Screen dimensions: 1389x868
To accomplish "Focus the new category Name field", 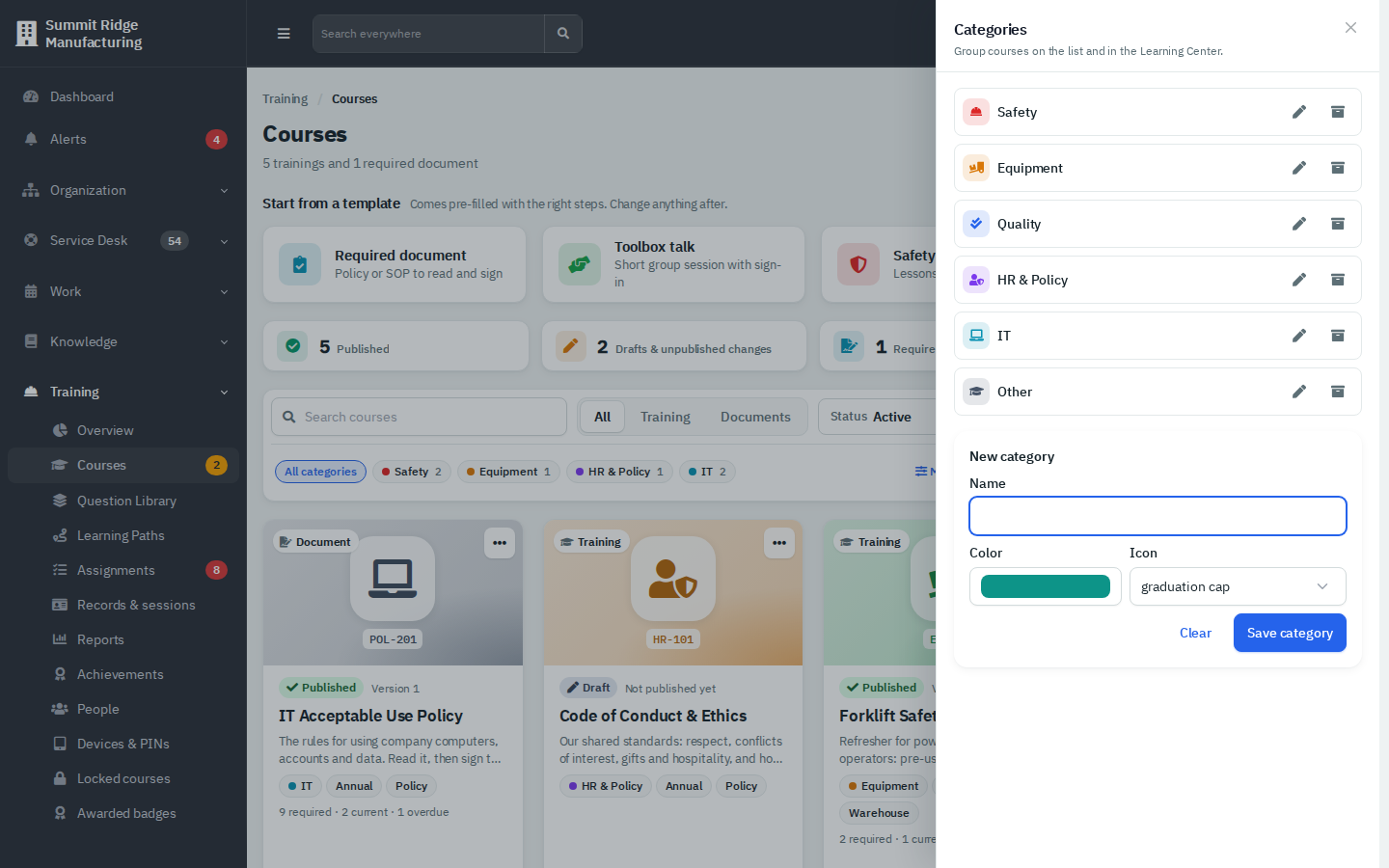I will pyautogui.click(x=1157, y=516).
